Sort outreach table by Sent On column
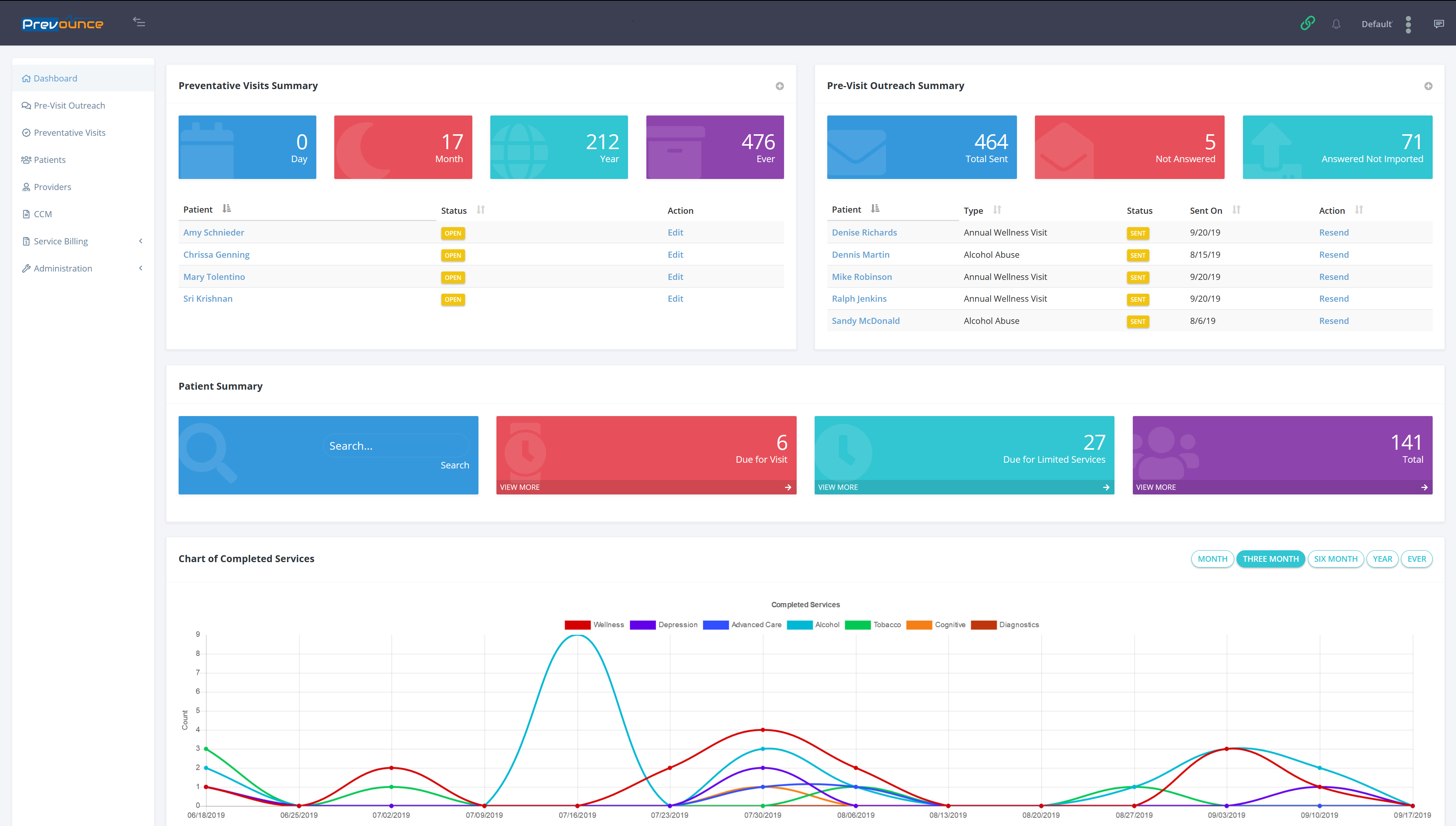1456x826 pixels. pos(1236,210)
